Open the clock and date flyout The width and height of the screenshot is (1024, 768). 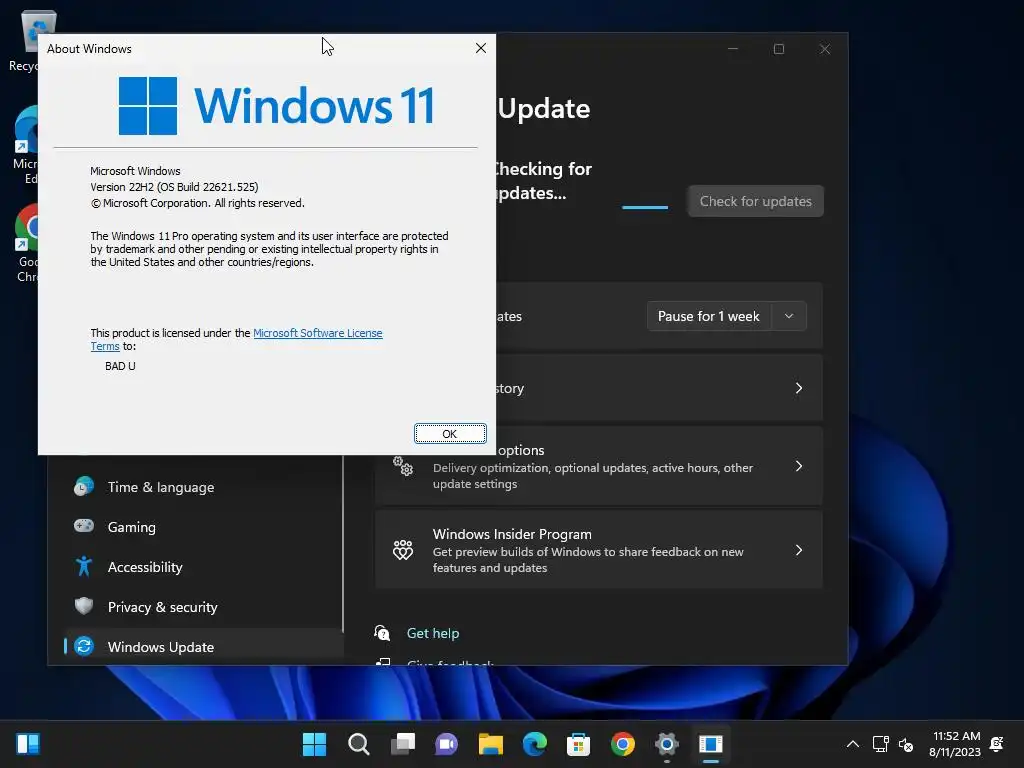(x=955, y=744)
